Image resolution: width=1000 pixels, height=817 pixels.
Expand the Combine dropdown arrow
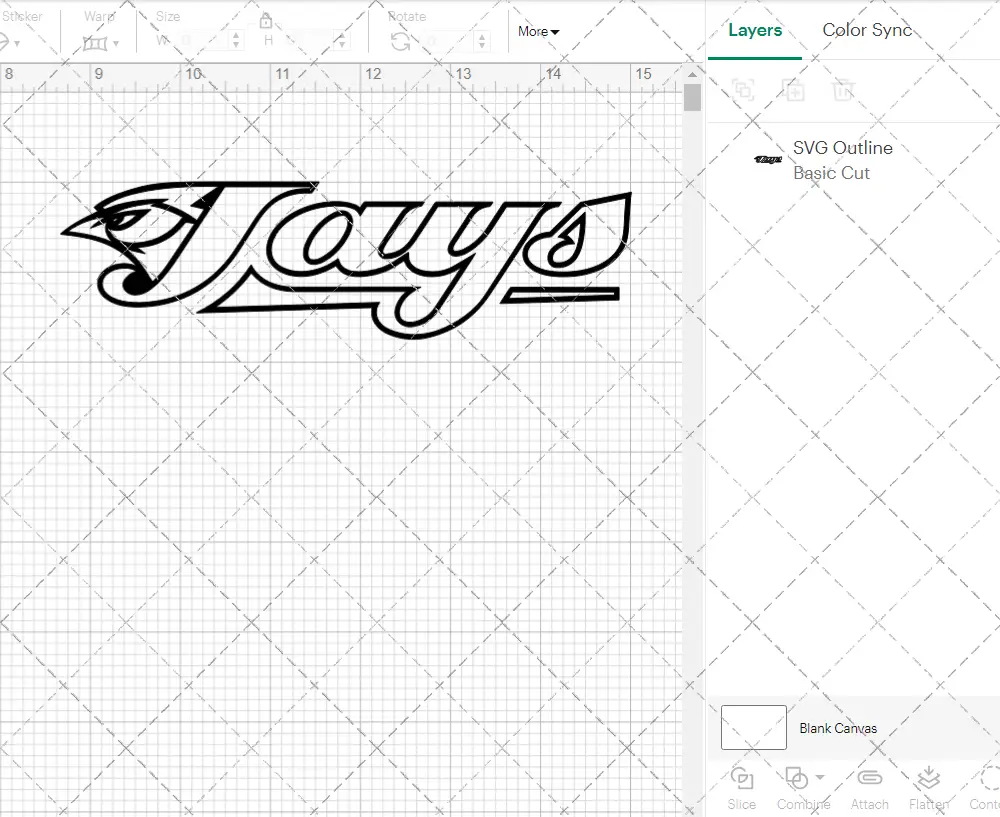pos(820,777)
